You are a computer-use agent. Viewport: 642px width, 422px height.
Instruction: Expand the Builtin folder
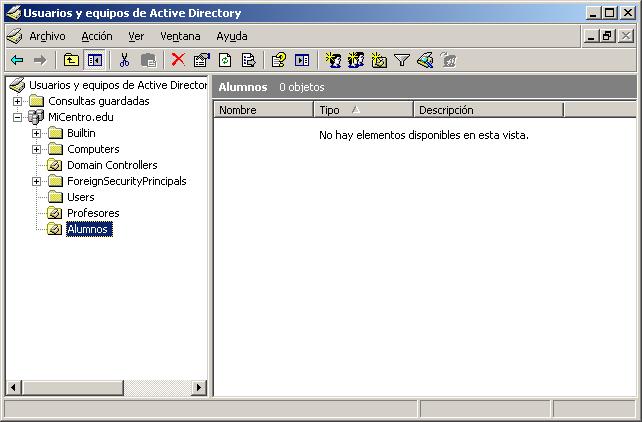(x=37, y=133)
